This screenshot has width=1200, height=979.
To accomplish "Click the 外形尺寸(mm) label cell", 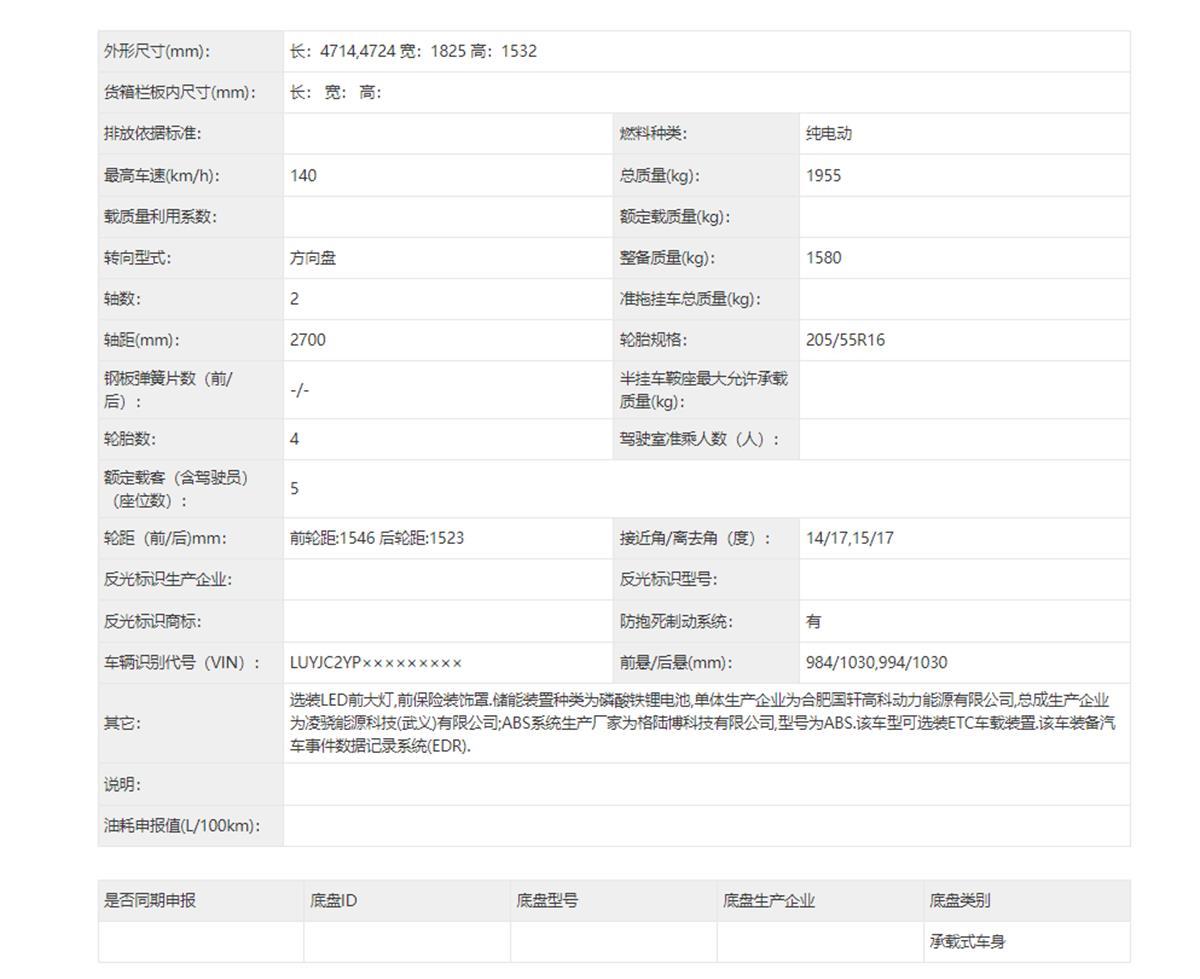I will coord(190,51).
